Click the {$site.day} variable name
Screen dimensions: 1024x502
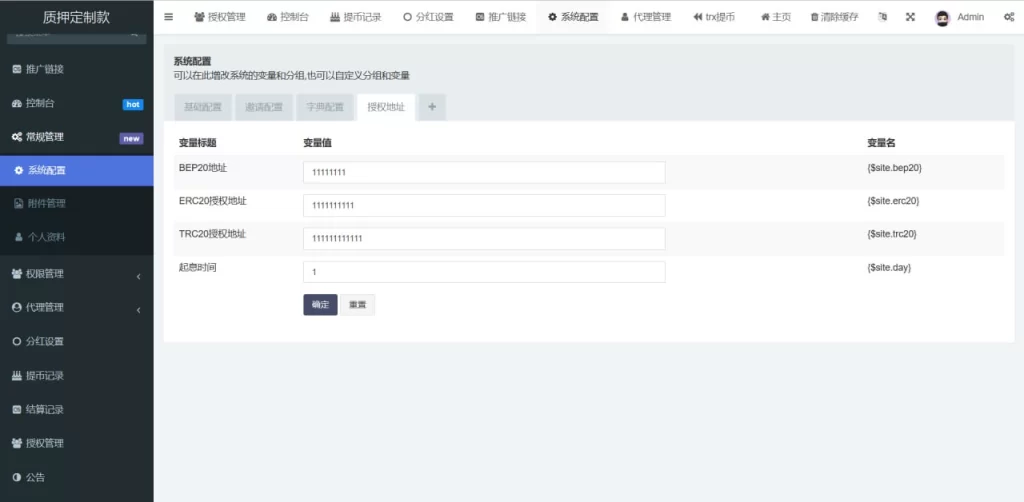[889, 268]
